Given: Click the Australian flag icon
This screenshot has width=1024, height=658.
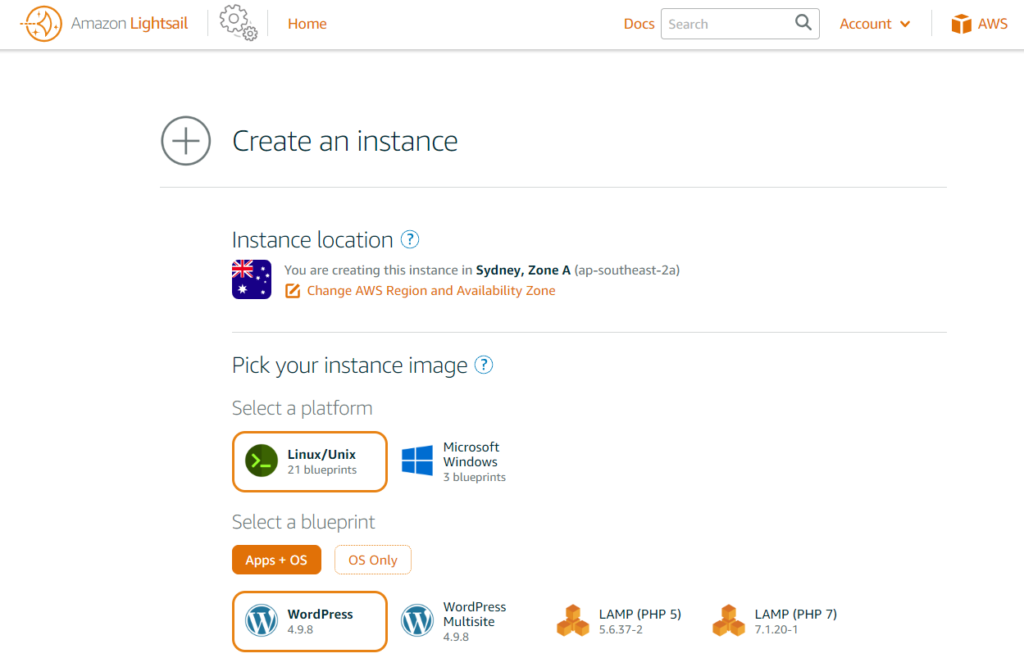Looking at the screenshot, I should point(251,279).
